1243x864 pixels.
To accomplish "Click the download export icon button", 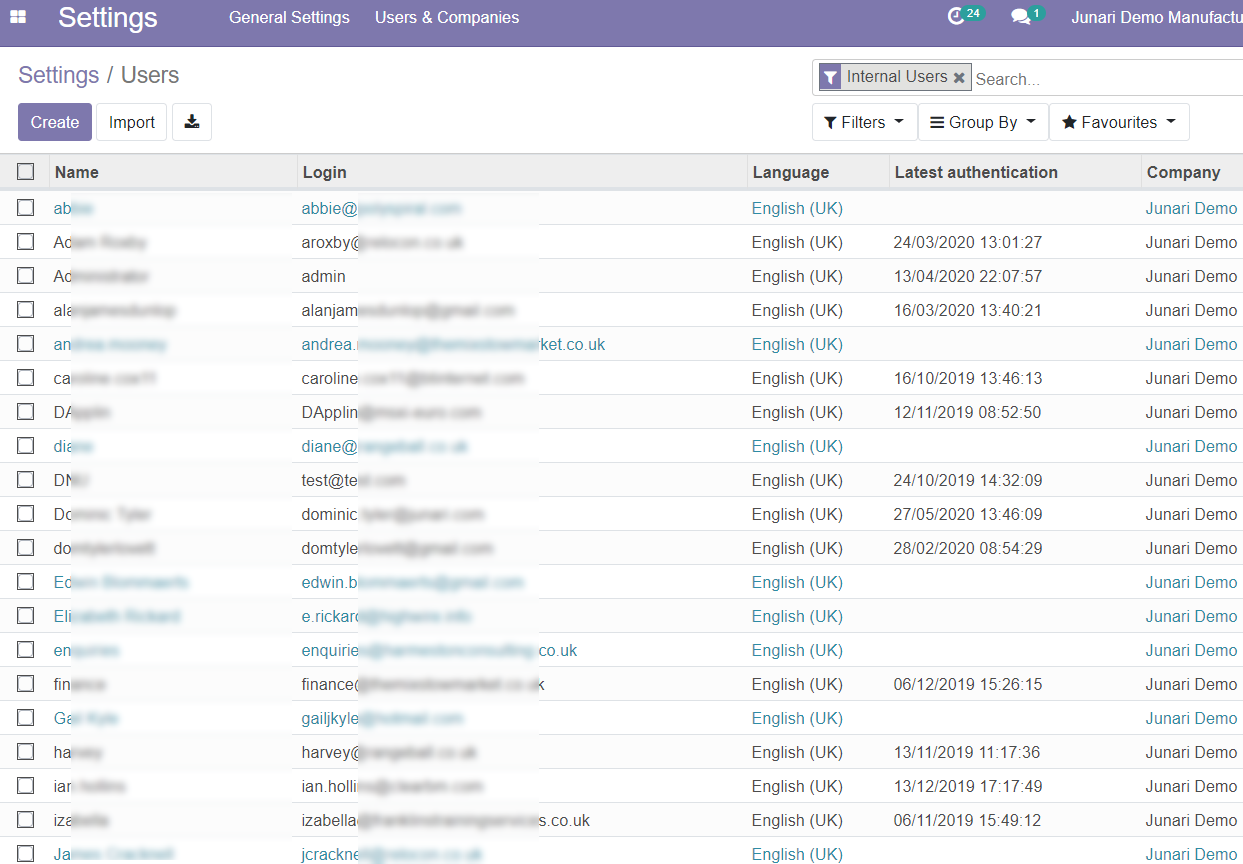I will click(x=192, y=122).
